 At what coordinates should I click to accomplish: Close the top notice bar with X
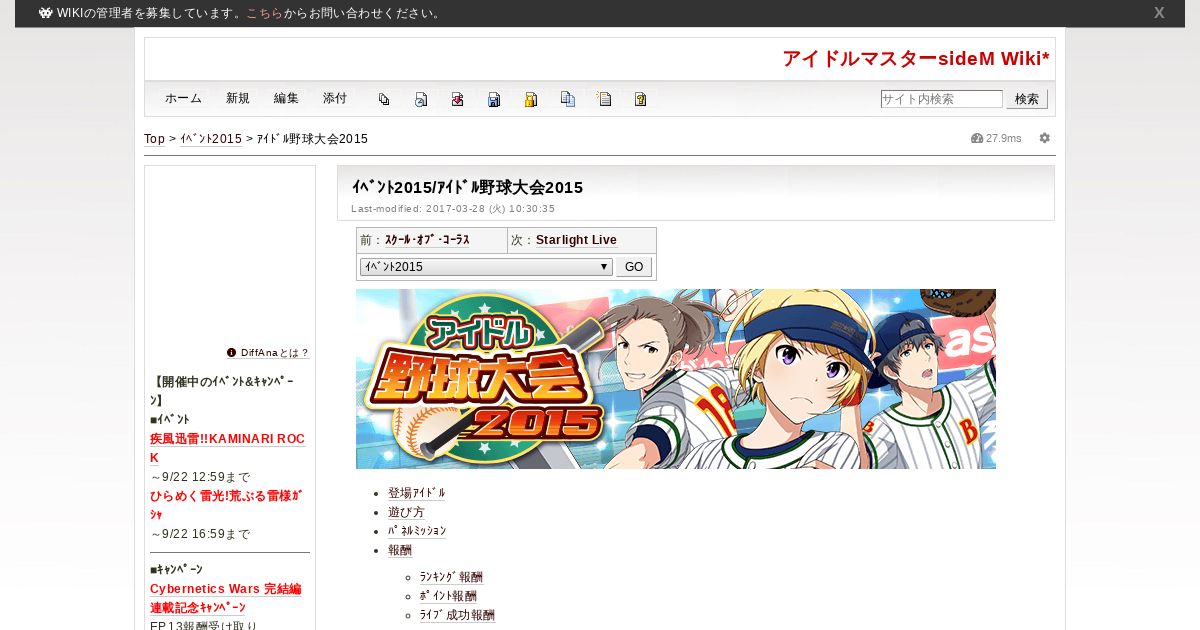(x=1159, y=13)
